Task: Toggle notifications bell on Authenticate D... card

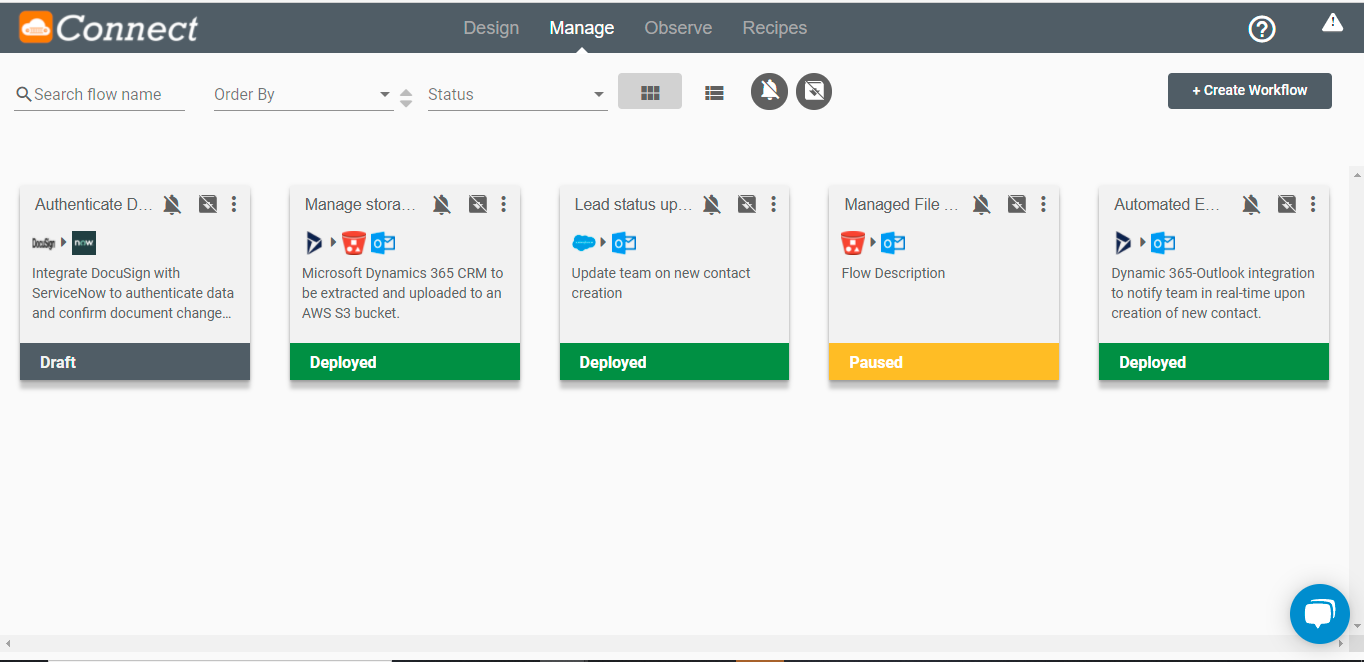Action: click(172, 203)
